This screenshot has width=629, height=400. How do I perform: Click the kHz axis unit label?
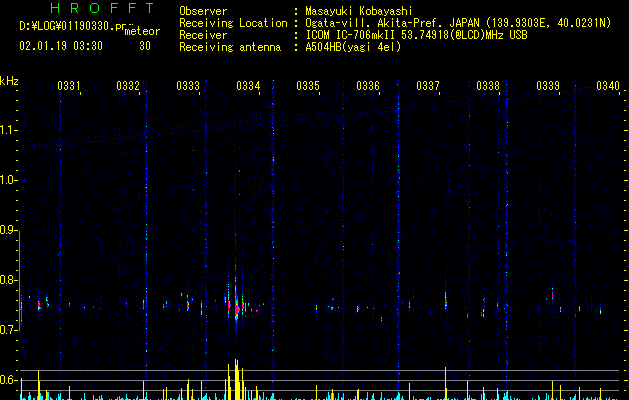(9, 81)
